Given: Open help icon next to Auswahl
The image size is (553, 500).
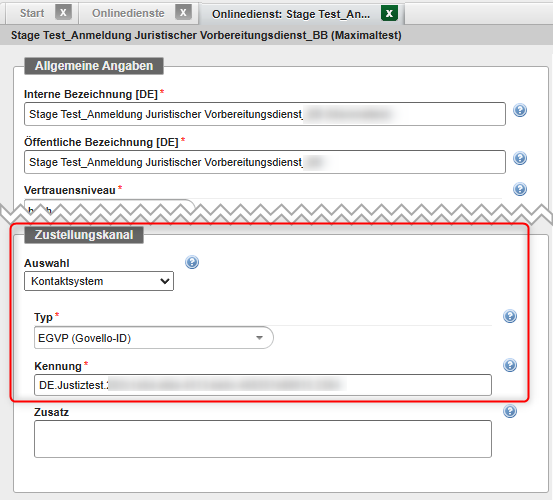Looking at the screenshot, I should tap(192, 262).
